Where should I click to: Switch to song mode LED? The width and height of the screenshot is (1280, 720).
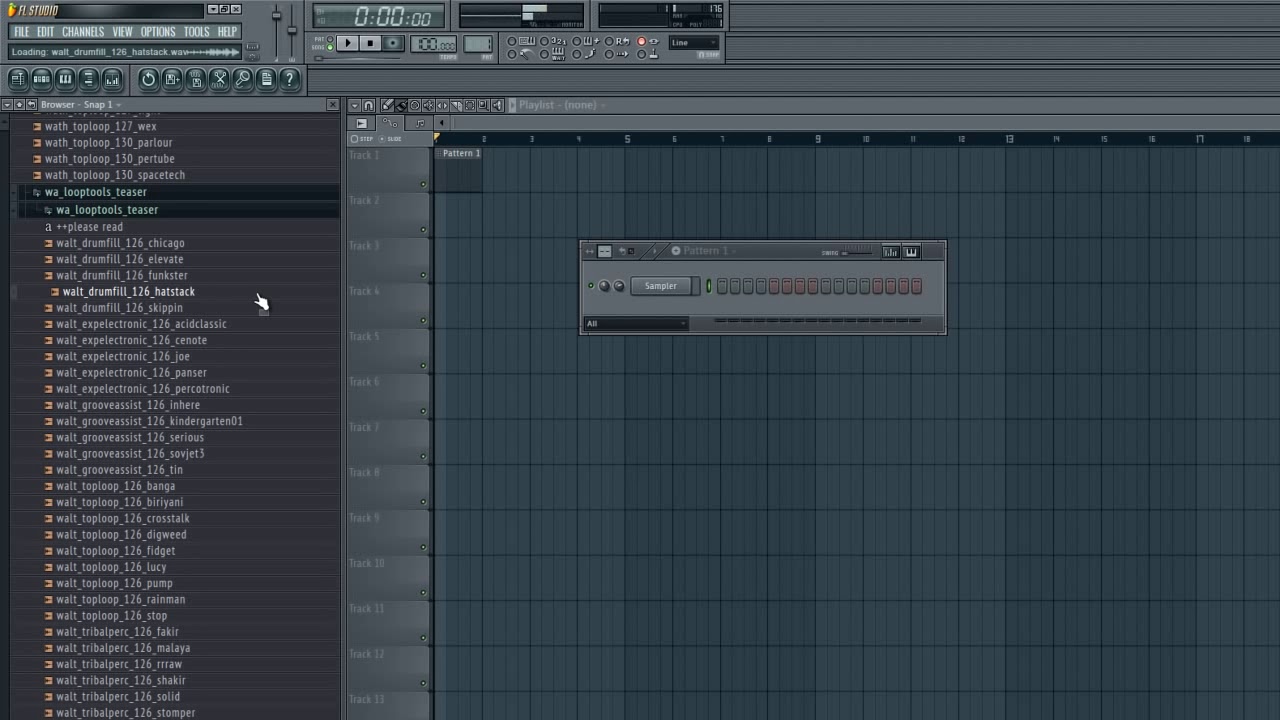(330, 47)
